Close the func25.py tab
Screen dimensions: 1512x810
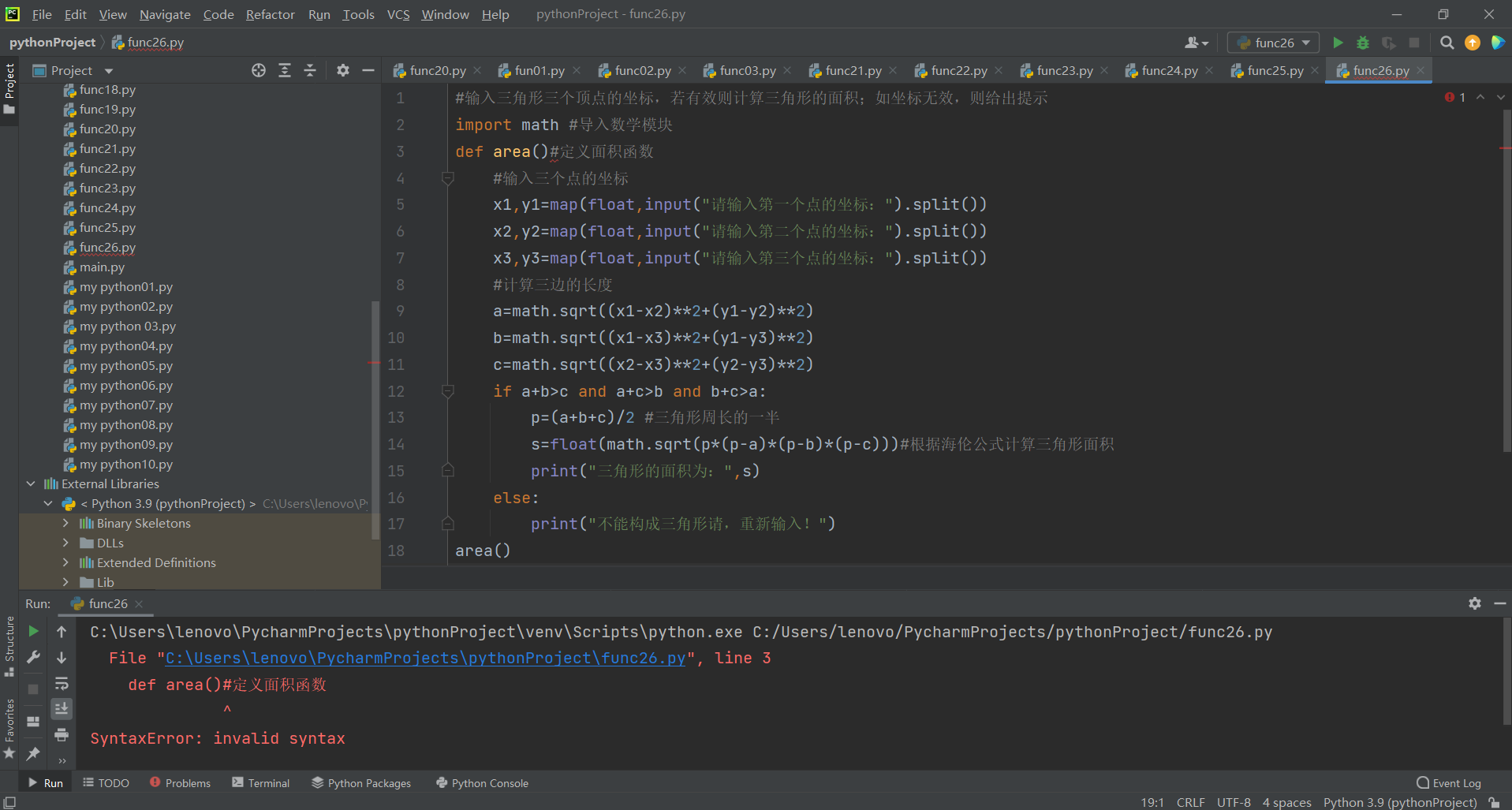coord(1315,70)
